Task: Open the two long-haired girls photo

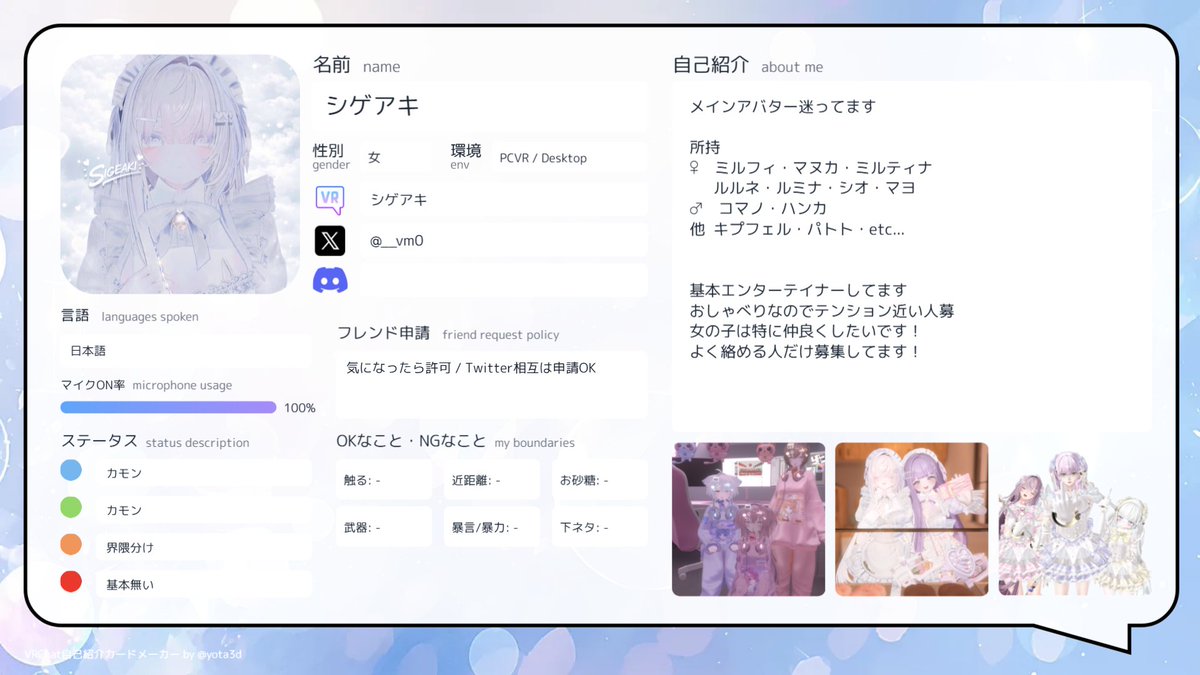Action: (912, 519)
